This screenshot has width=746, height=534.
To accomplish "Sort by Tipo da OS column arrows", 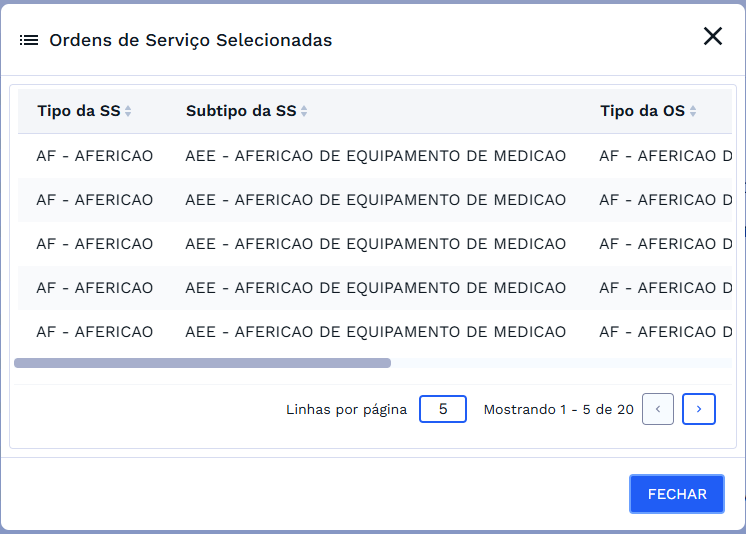I will click(x=693, y=111).
